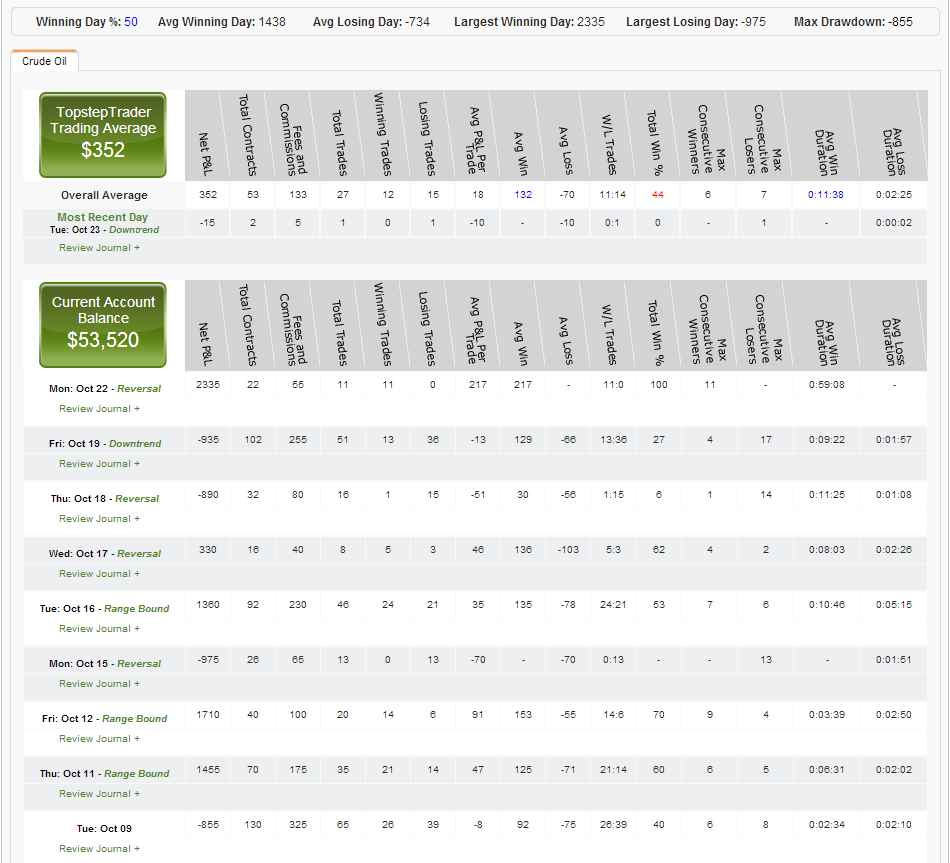Screen dimensions: 950x863
Task: Click Avg Loss -103 on Wed Oct 17
Action: (568, 550)
